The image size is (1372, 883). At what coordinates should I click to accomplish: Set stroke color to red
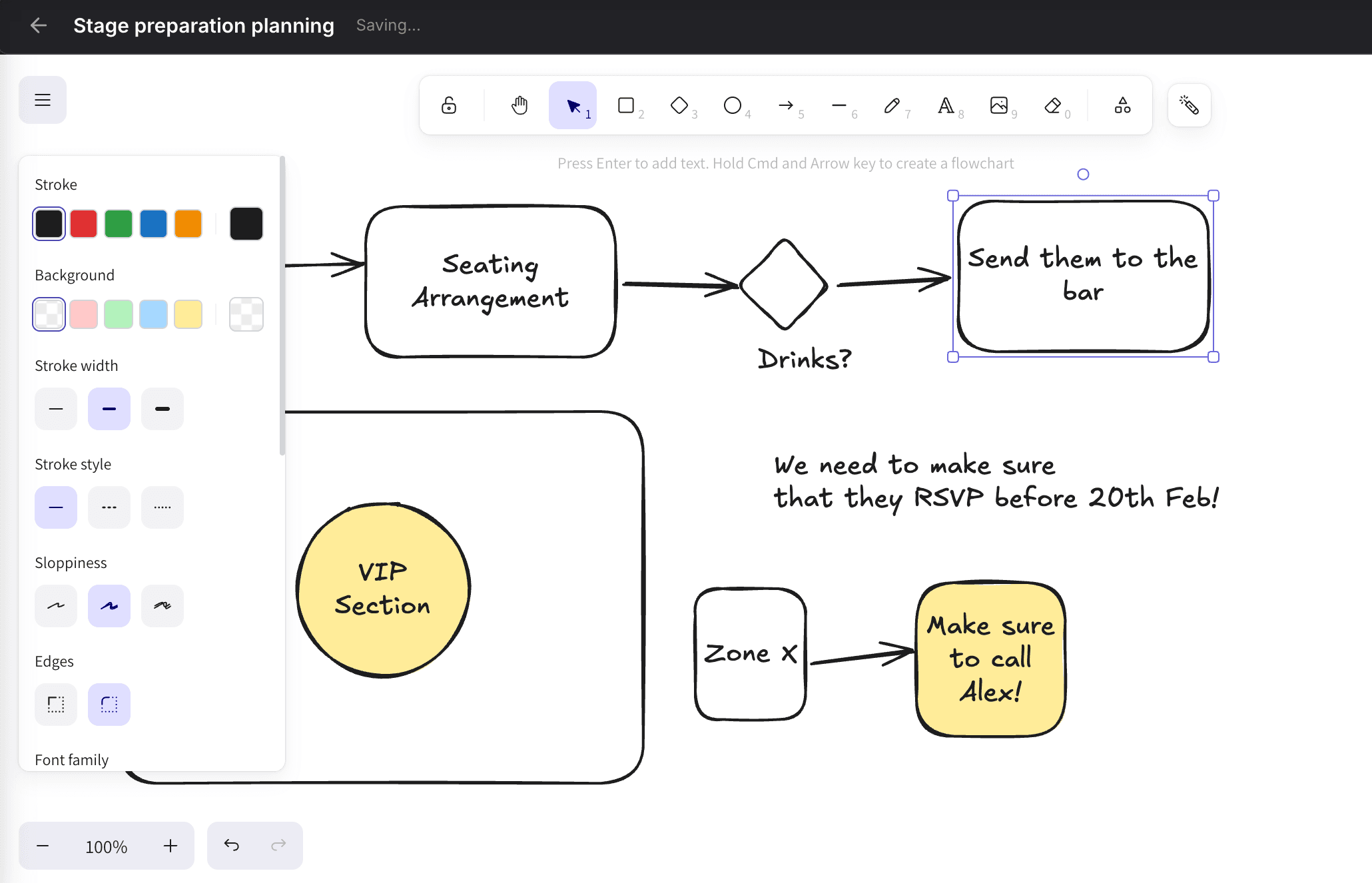click(x=83, y=223)
